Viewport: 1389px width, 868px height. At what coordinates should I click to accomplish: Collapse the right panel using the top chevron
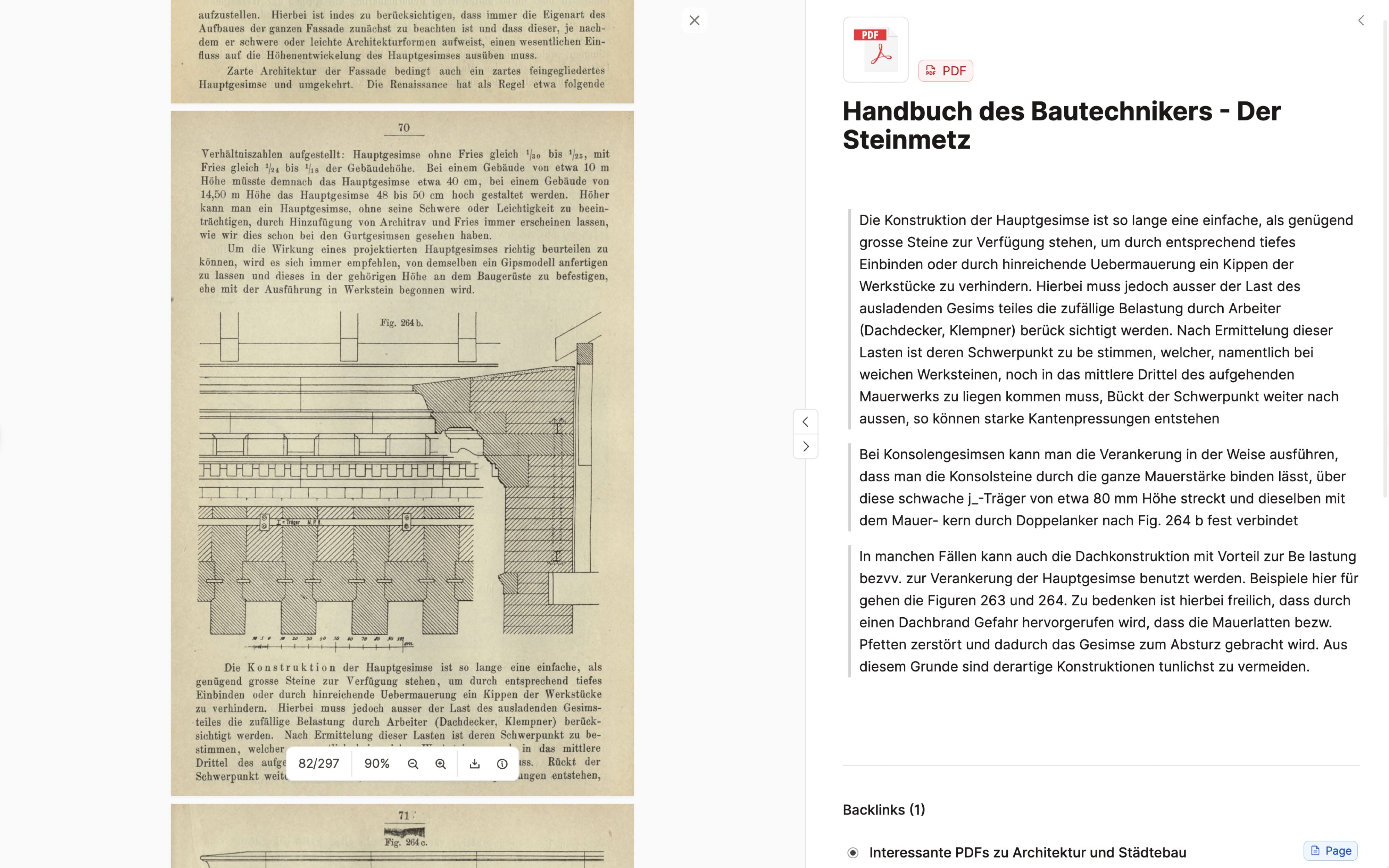[1360, 20]
